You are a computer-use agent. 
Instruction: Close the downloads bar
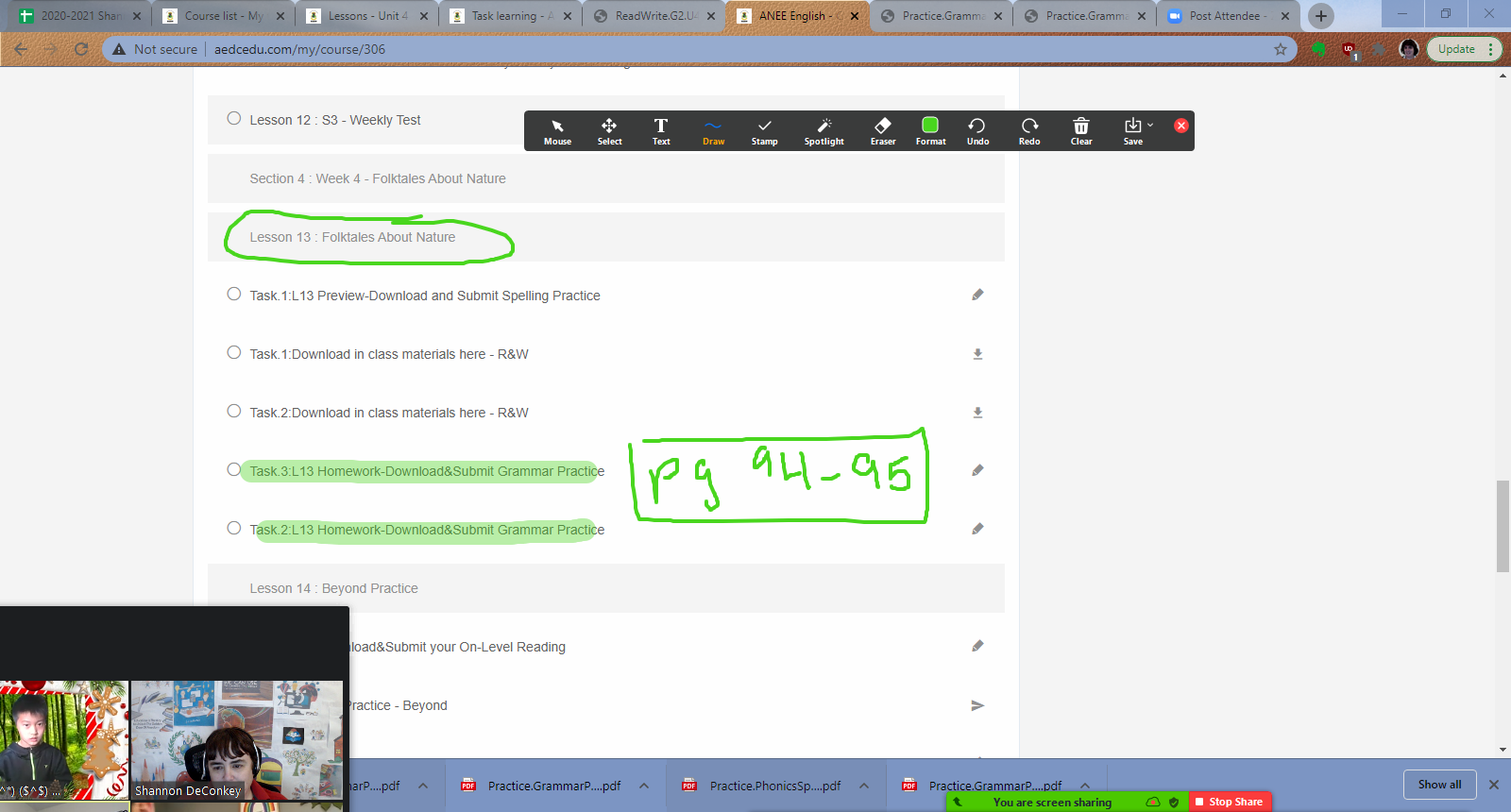click(x=1494, y=785)
